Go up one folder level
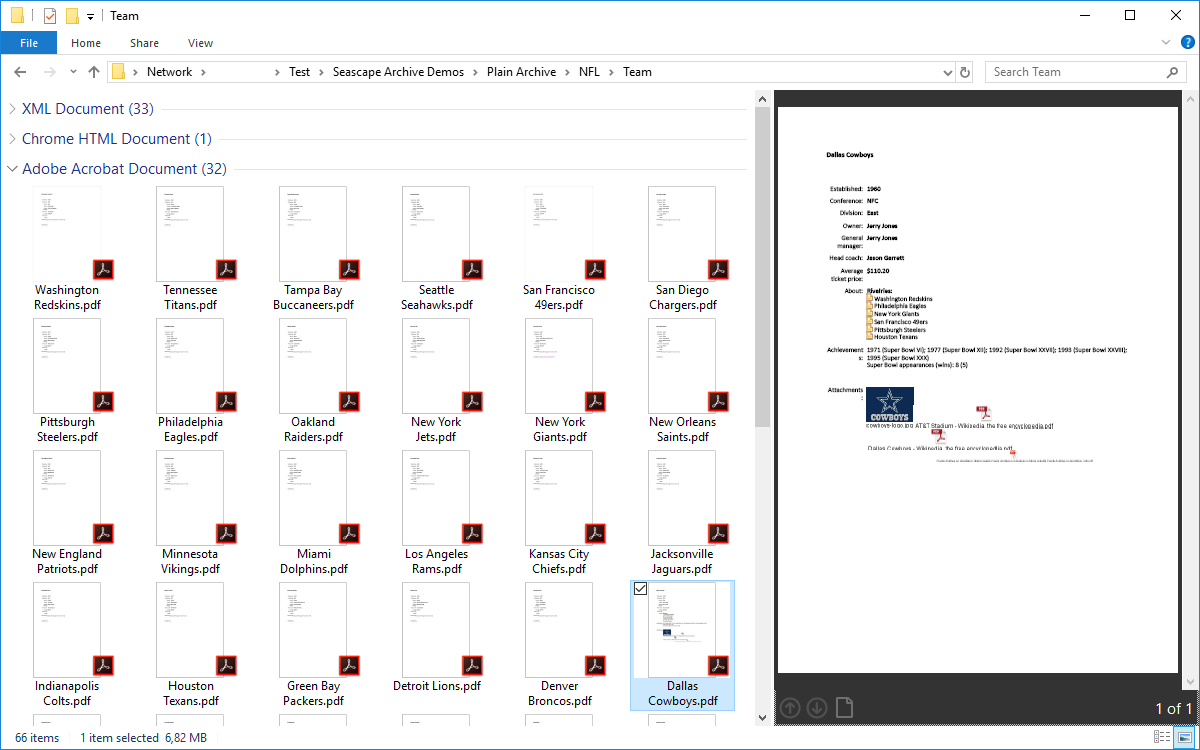The width and height of the screenshot is (1200, 750). click(94, 72)
